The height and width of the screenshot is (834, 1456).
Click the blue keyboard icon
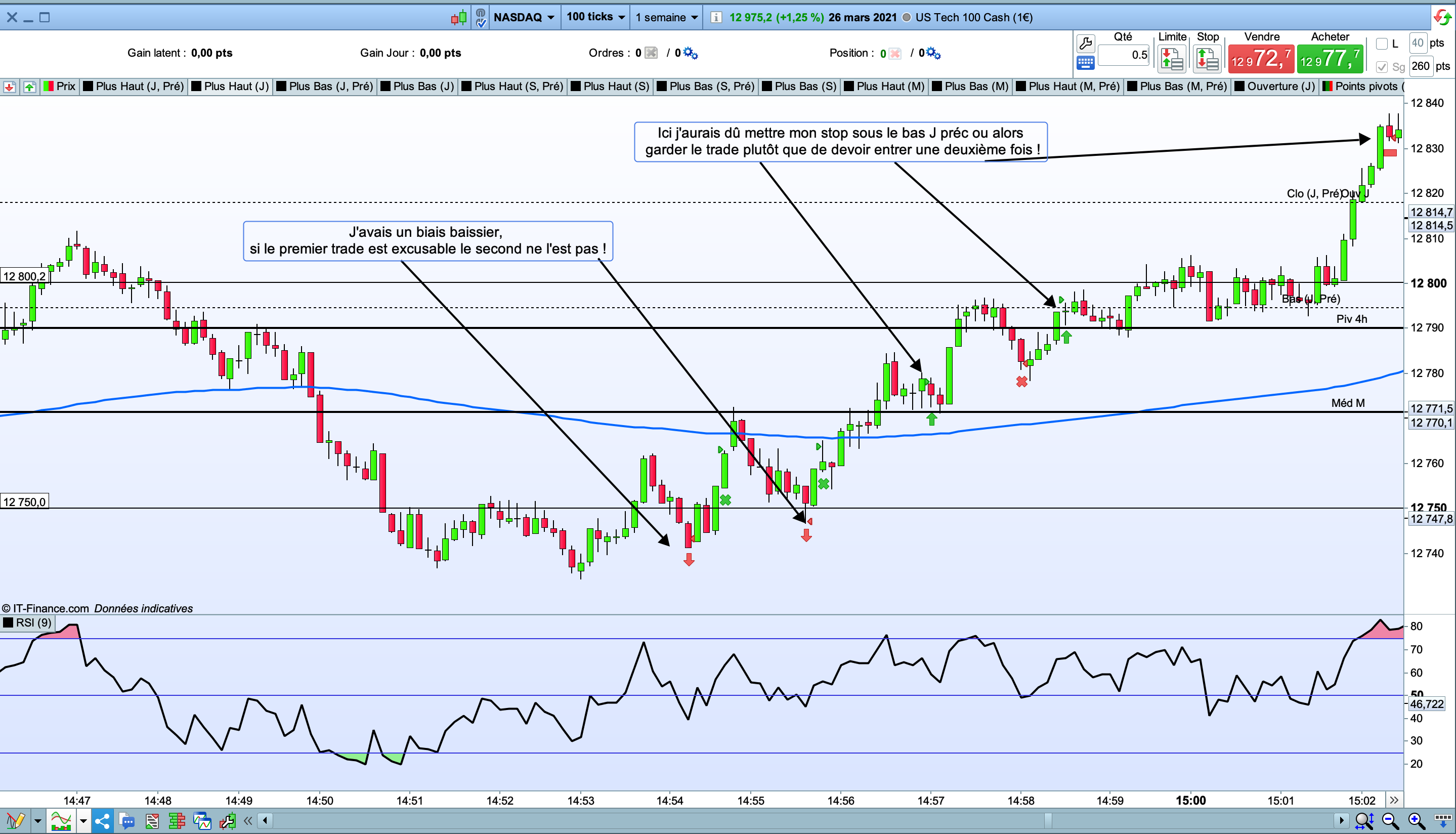point(1085,62)
